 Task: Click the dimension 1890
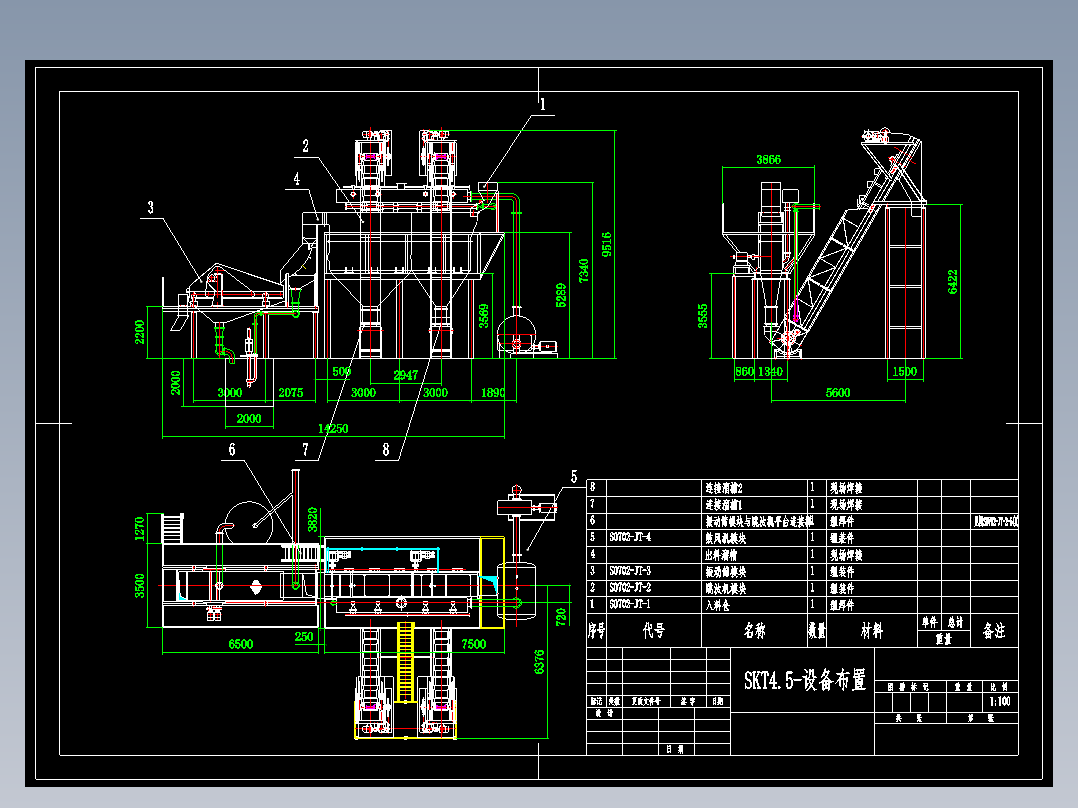tap(493, 393)
